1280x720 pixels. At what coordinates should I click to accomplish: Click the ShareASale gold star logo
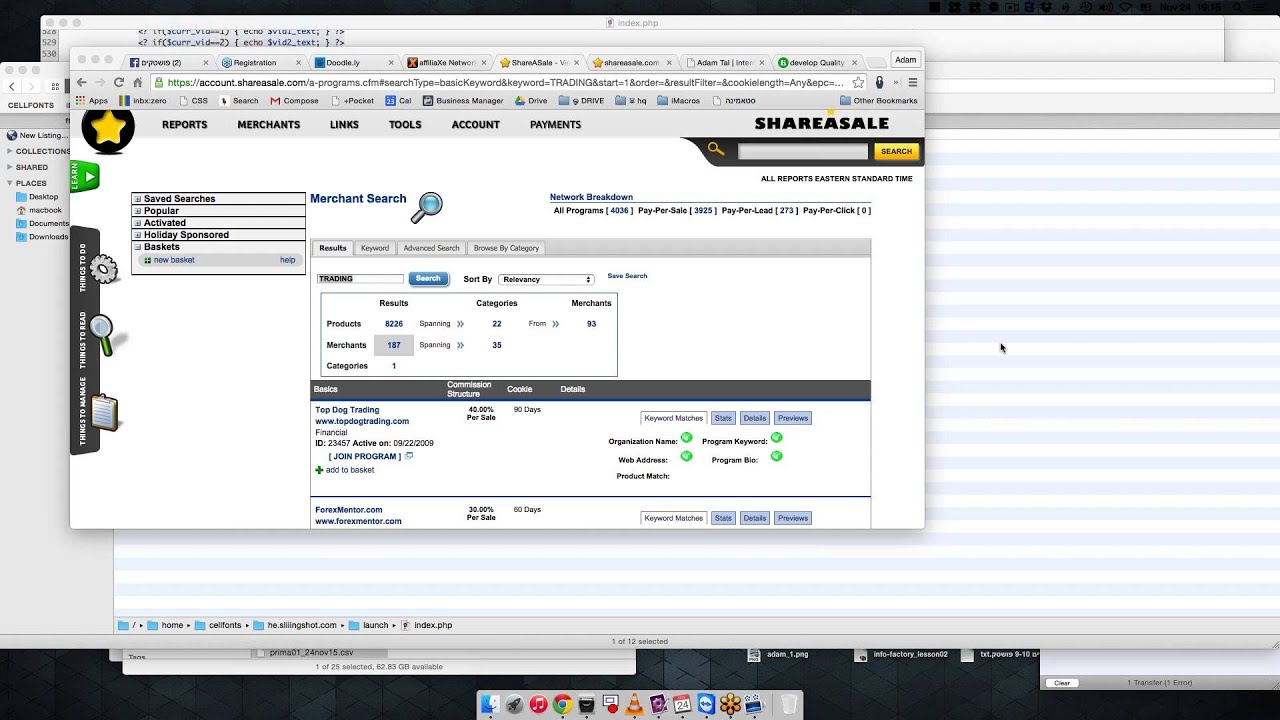point(108,130)
